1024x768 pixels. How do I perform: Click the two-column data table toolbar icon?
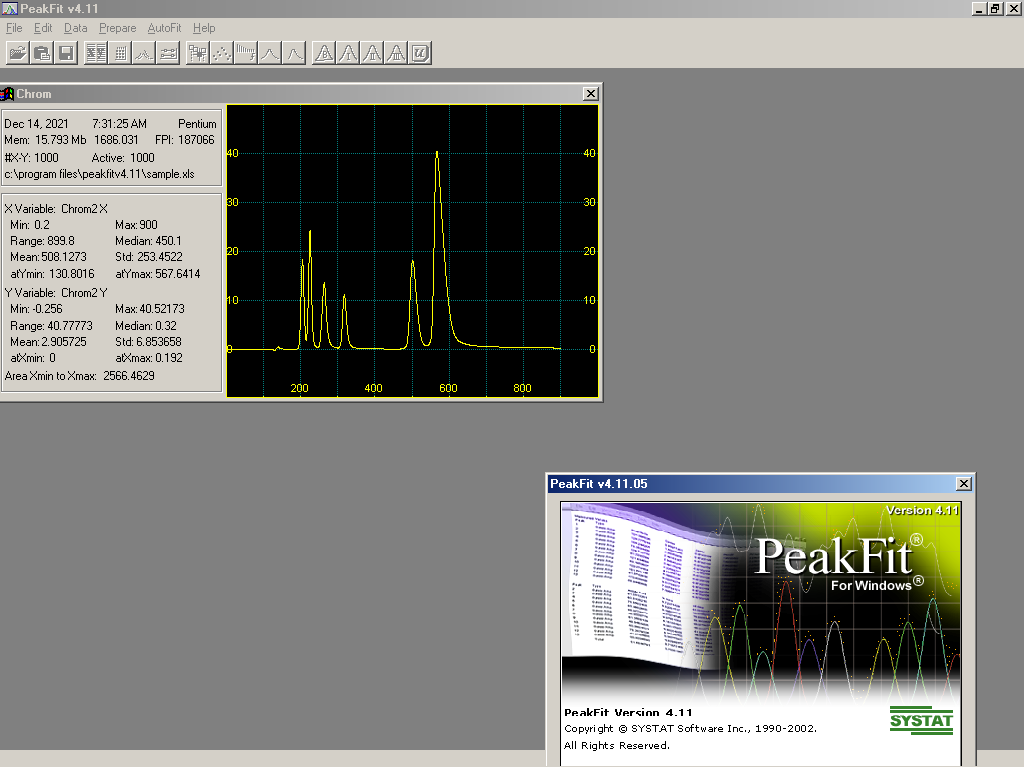[x=96, y=53]
